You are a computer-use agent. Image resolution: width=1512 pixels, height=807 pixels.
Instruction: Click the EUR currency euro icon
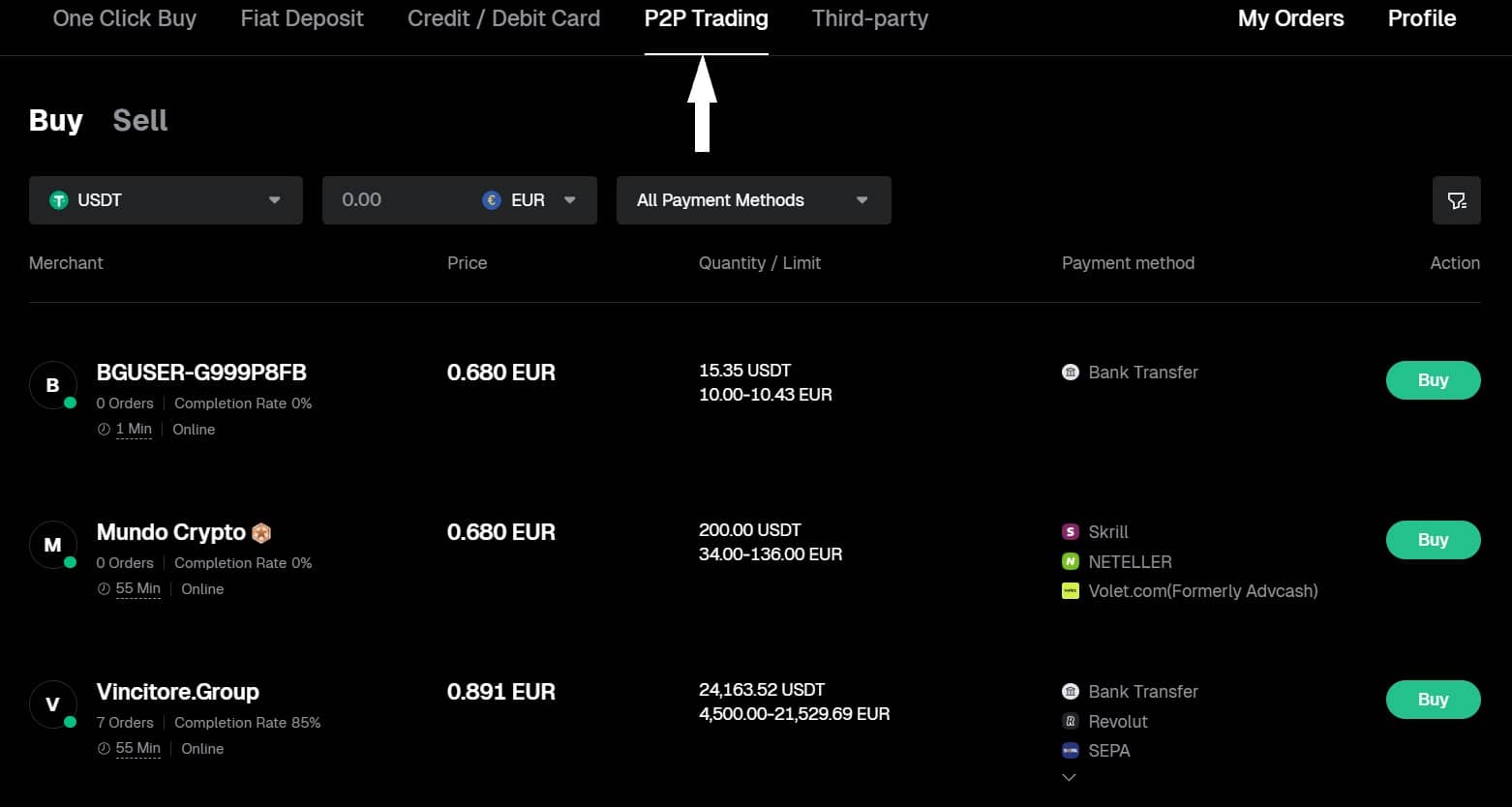pos(492,200)
